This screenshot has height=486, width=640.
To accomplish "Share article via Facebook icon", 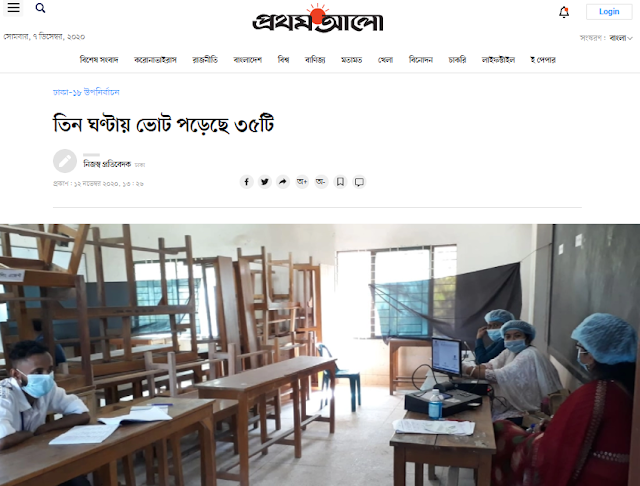I will 247,182.
